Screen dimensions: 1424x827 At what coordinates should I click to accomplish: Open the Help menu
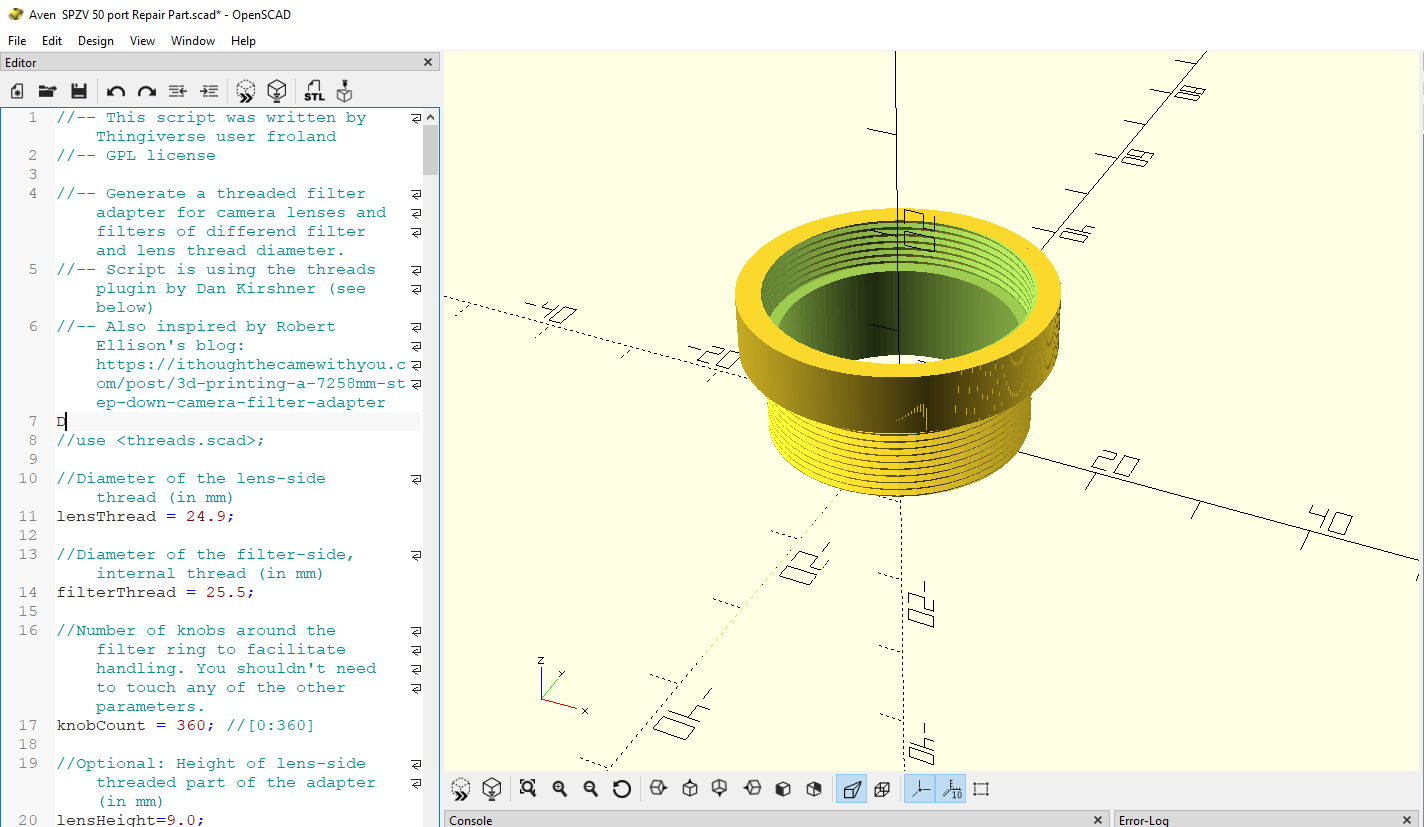(x=243, y=41)
